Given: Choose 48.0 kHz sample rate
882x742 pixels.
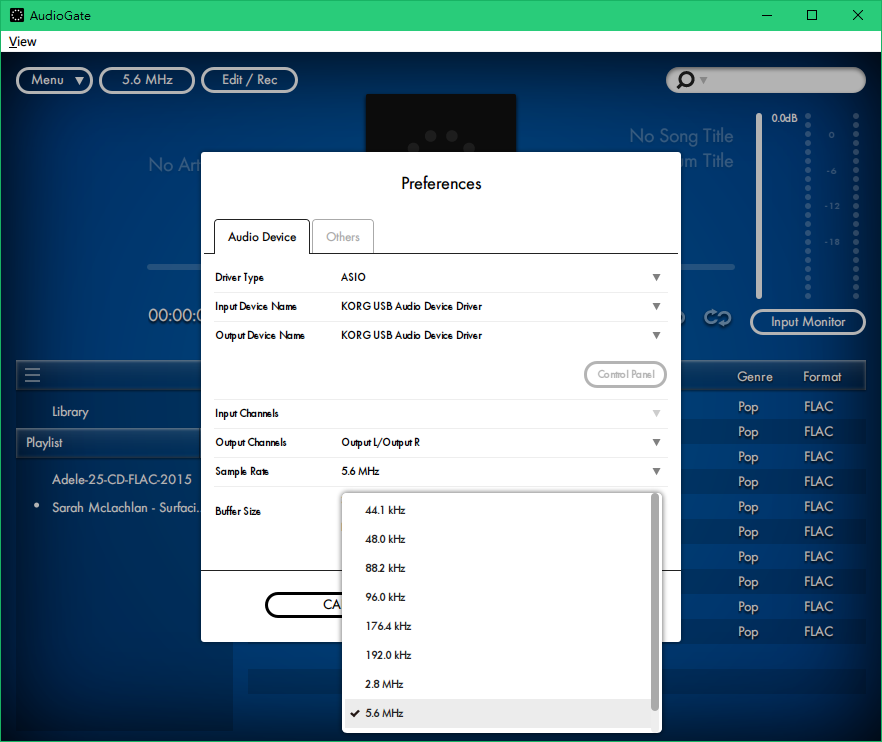Looking at the screenshot, I should (497, 539).
